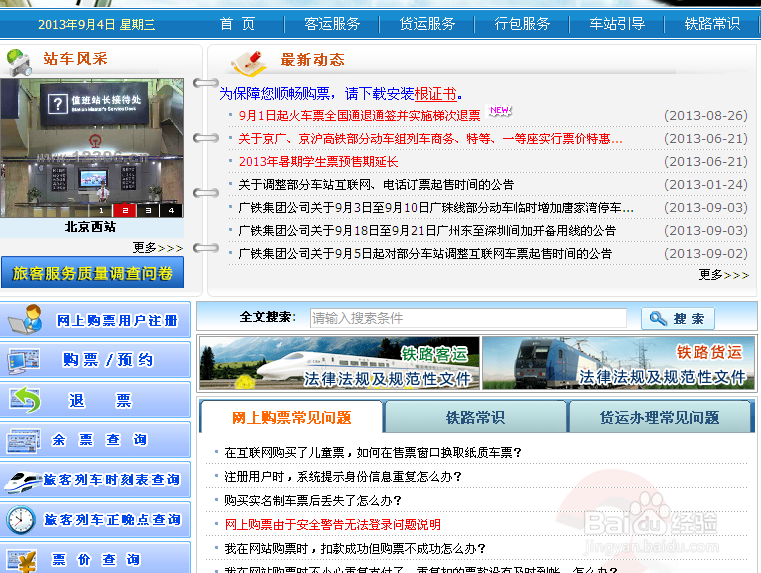This screenshot has height=573, width=761.
Task: Switch to 货运办理常见问题 tab
Action: 660,417
